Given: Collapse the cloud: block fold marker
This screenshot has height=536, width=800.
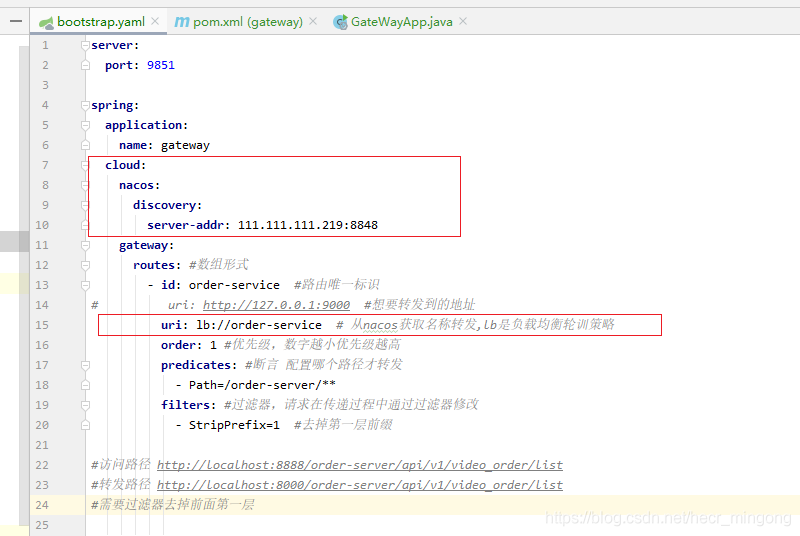Looking at the screenshot, I should click(85, 165).
